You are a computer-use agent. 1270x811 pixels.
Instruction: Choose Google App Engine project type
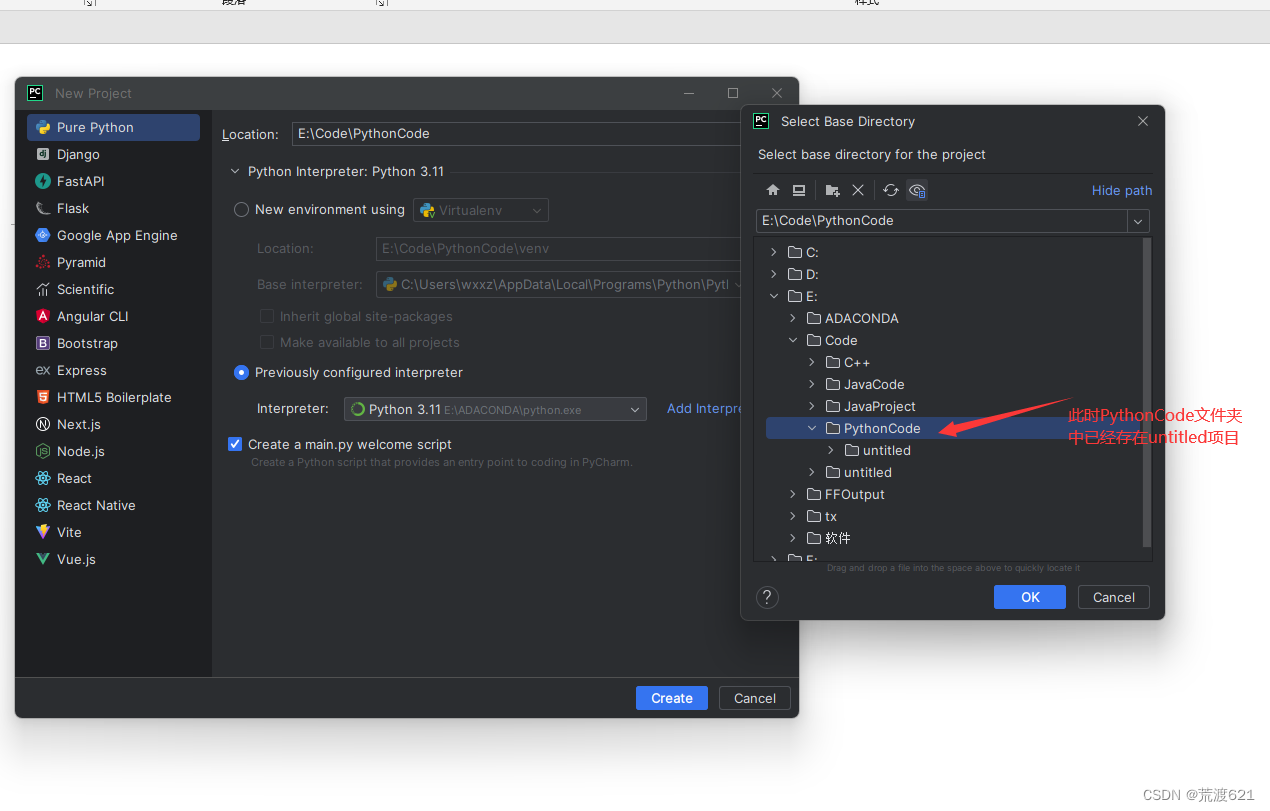[113, 235]
